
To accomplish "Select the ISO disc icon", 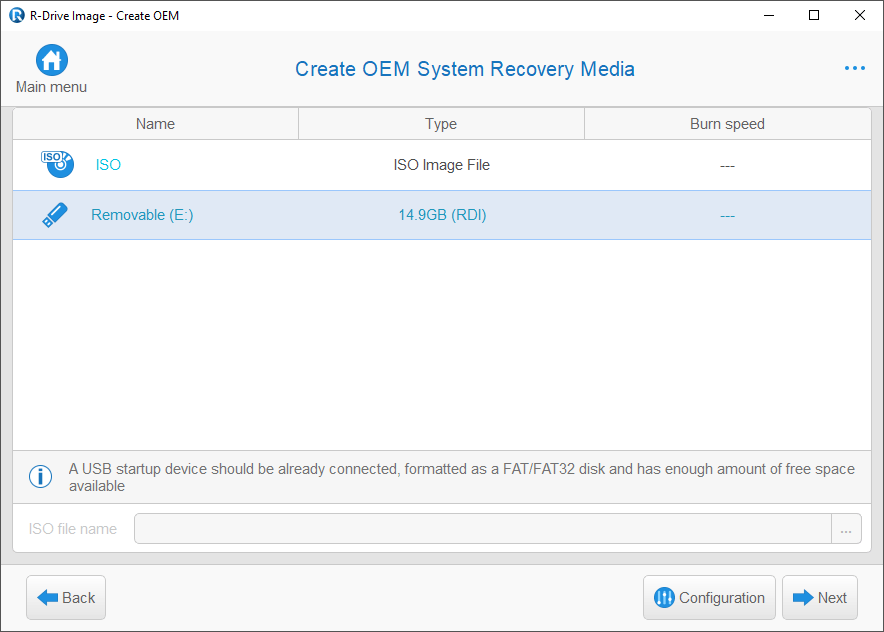I will pos(57,164).
